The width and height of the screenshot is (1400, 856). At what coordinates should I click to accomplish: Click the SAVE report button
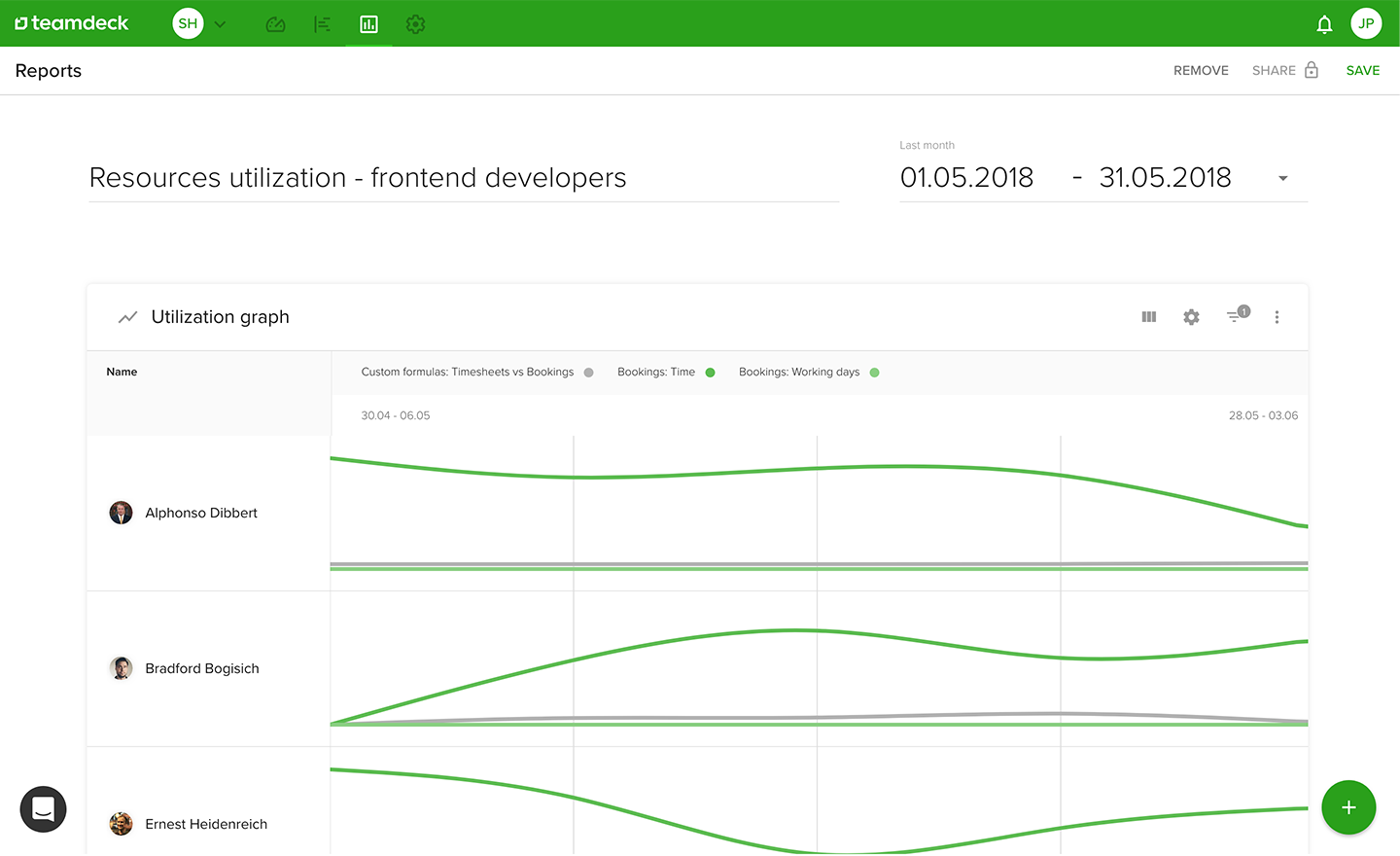(1363, 71)
